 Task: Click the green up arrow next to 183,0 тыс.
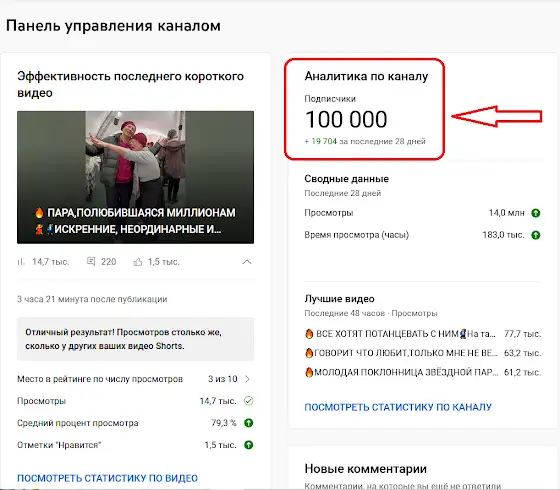tap(536, 235)
